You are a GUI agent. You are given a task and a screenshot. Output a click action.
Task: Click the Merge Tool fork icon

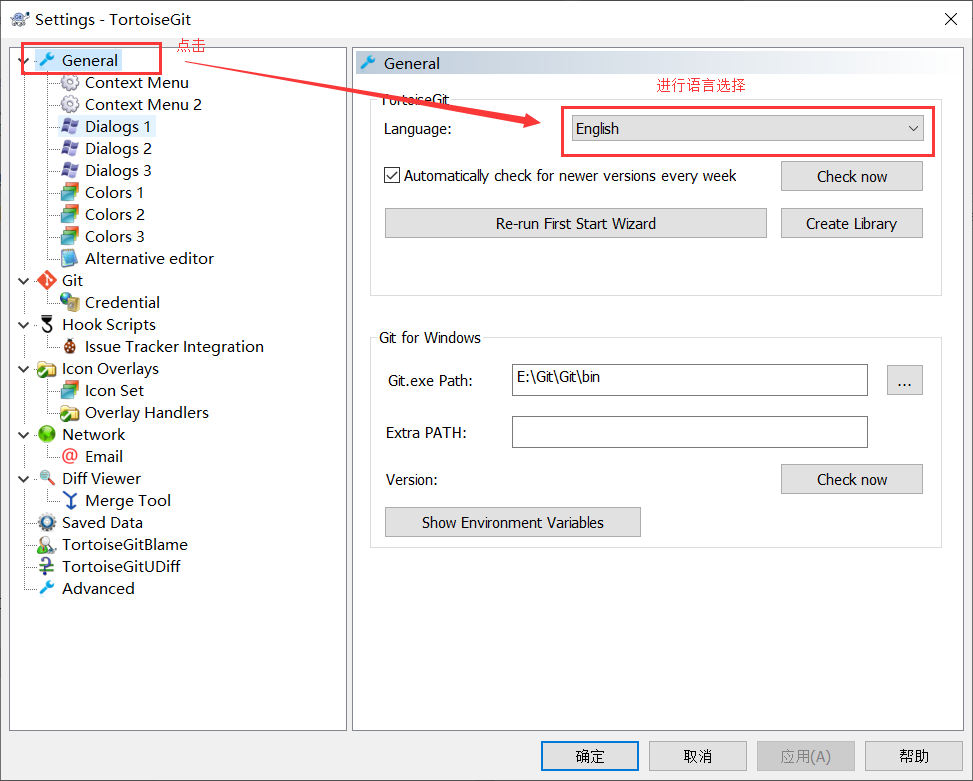(70, 501)
